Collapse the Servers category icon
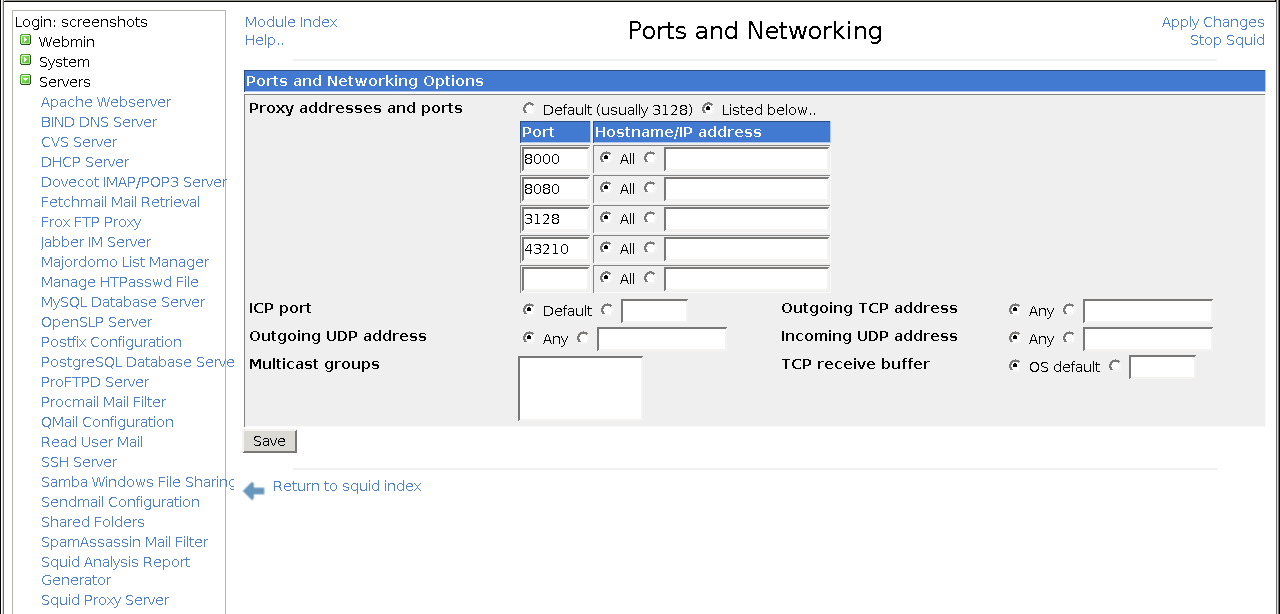1280x614 pixels. click(x=26, y=81)
